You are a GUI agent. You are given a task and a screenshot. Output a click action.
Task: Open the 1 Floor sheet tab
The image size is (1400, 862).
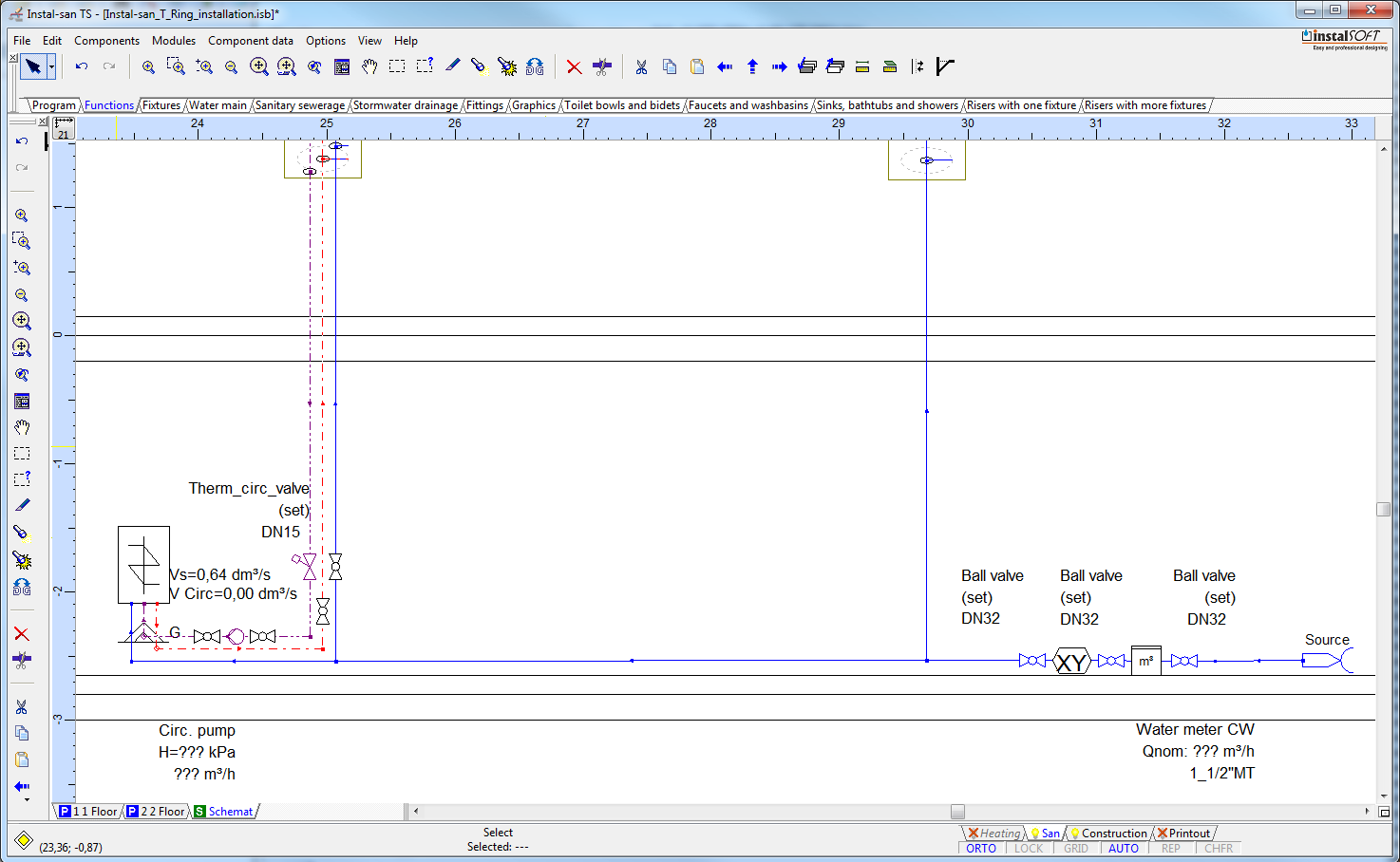(x=88, y=812)
